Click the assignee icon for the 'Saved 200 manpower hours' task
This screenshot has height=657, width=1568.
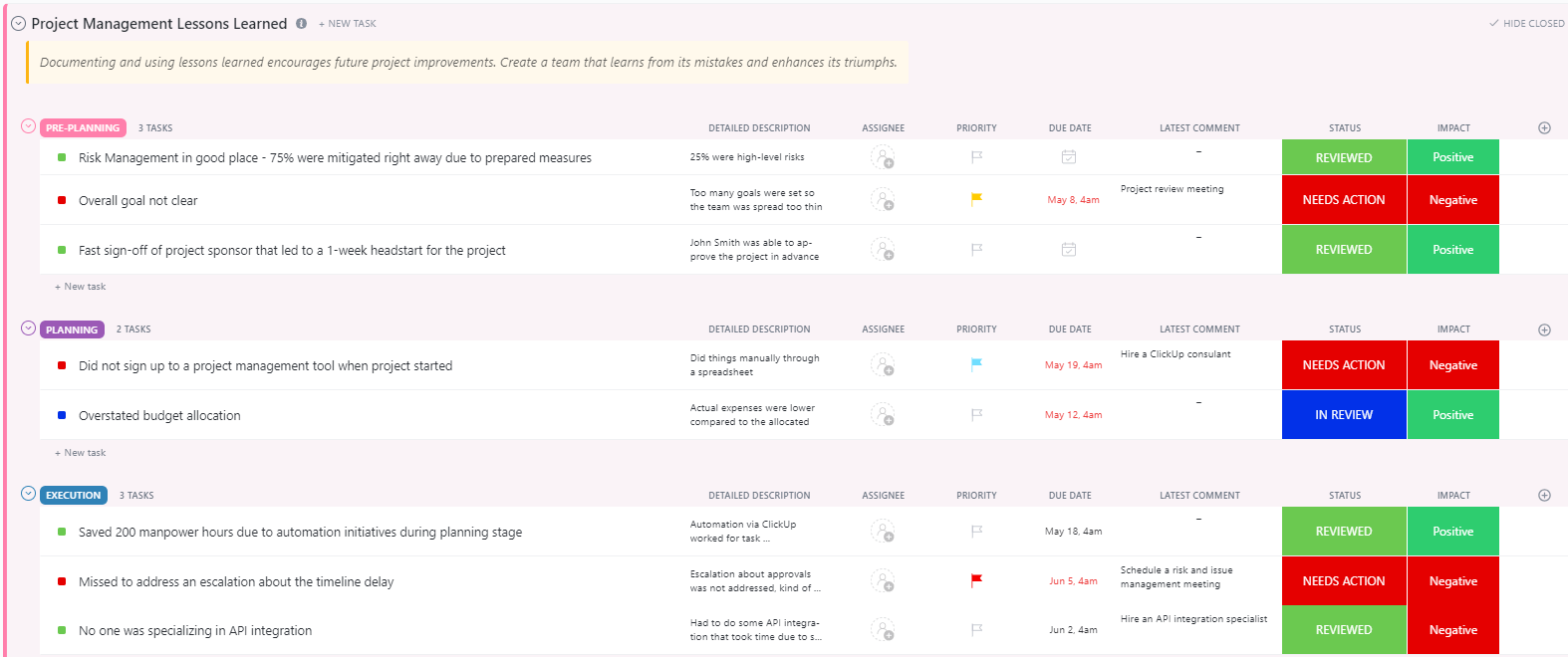pyautogui.click(x=883, y=532)
